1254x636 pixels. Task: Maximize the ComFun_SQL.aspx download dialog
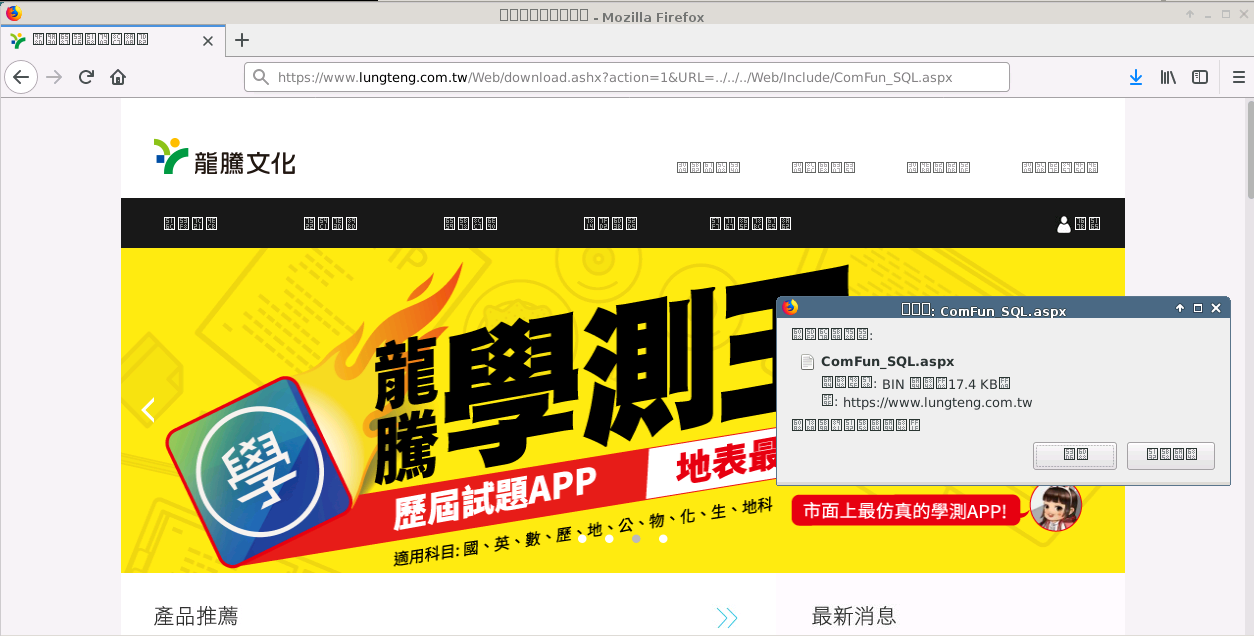click(1198, 308)
